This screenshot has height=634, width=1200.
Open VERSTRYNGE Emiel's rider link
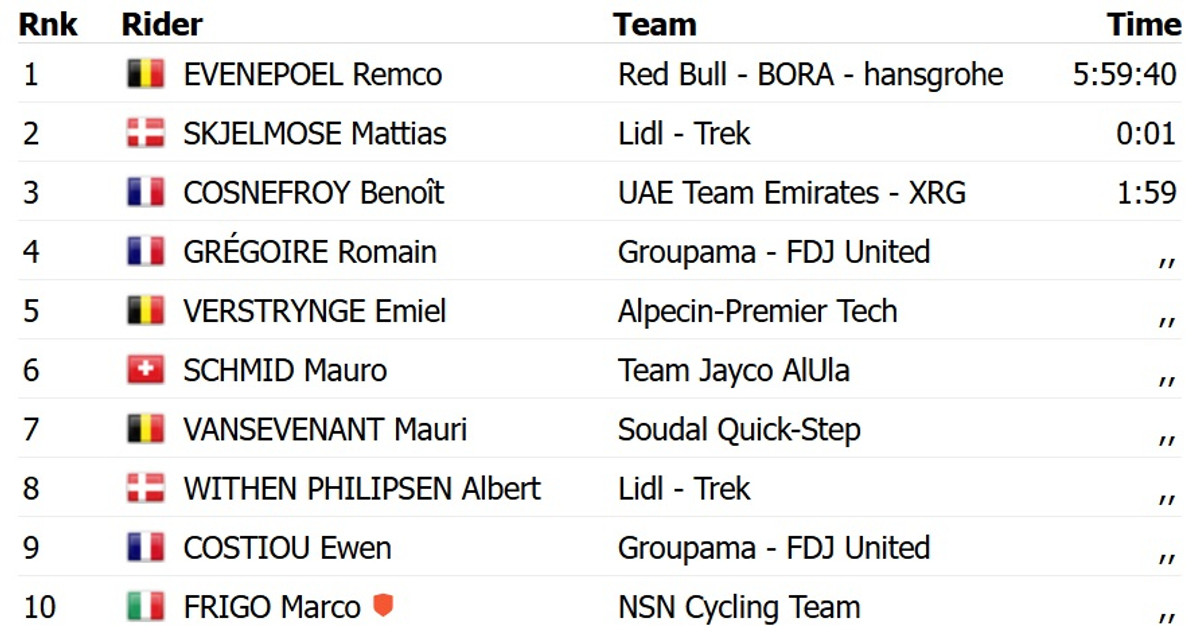click(x=314, y=311)
